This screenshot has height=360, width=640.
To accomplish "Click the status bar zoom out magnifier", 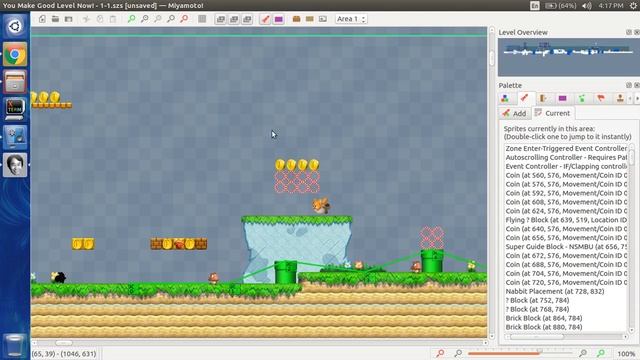I will pos(458,353).
